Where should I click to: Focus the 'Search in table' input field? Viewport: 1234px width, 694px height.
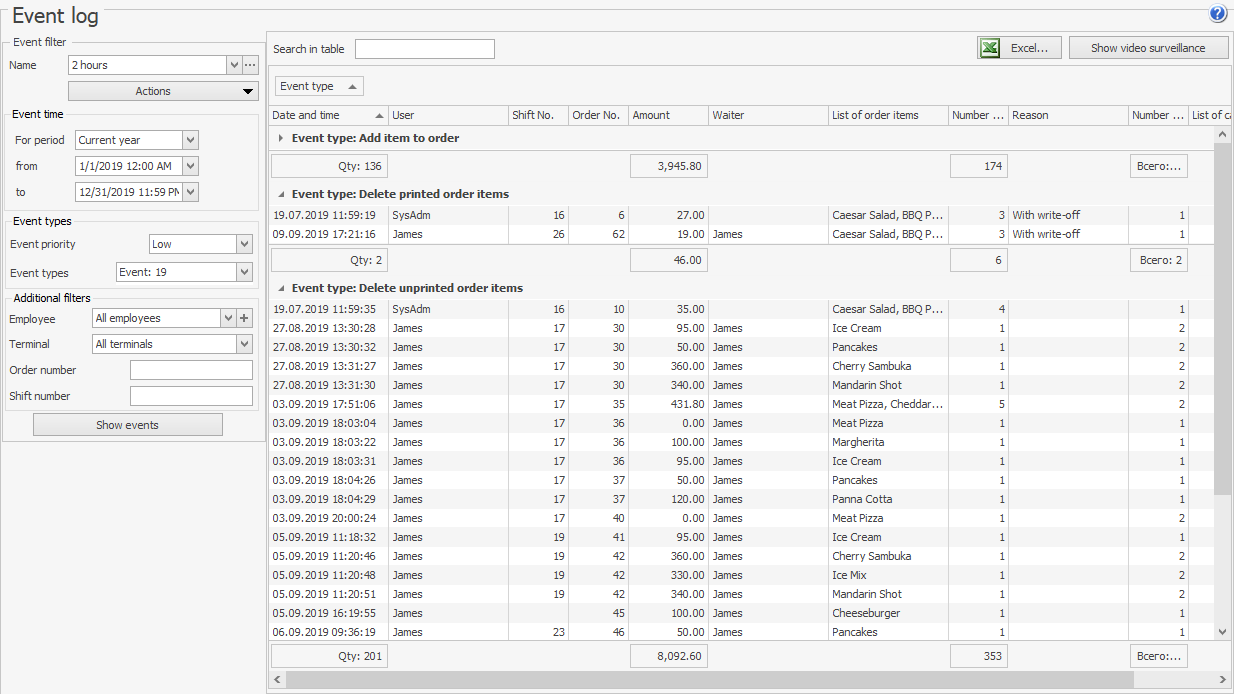coord(424,49)
